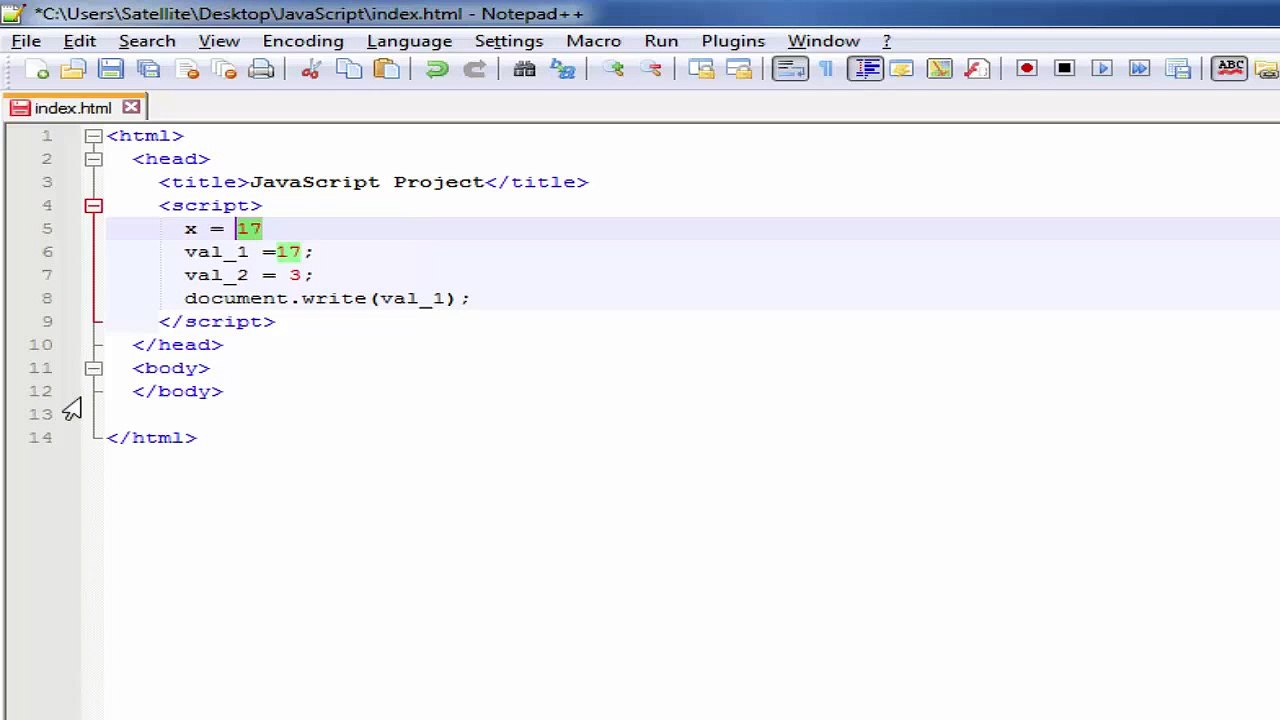
Task: Click the grey Redo arrow
Action: [x=474, y=69]
